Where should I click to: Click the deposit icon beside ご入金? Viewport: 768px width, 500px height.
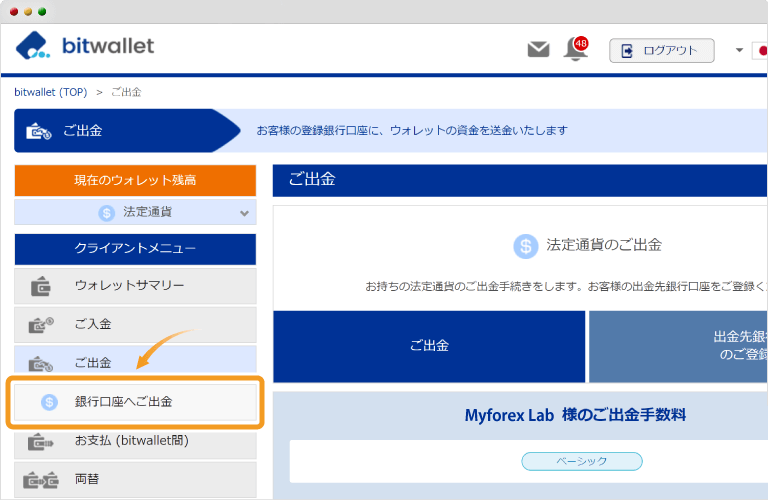click(x=41, y=325)
